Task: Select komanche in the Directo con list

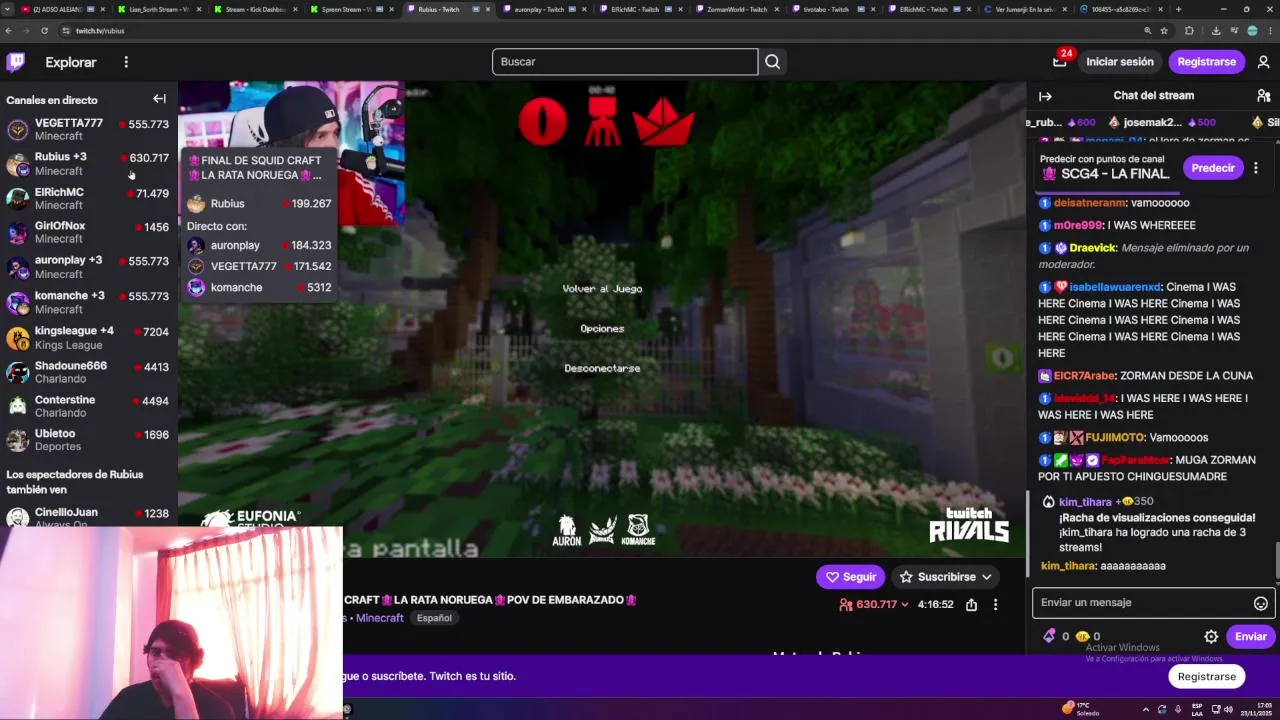Action: (258, 287)
